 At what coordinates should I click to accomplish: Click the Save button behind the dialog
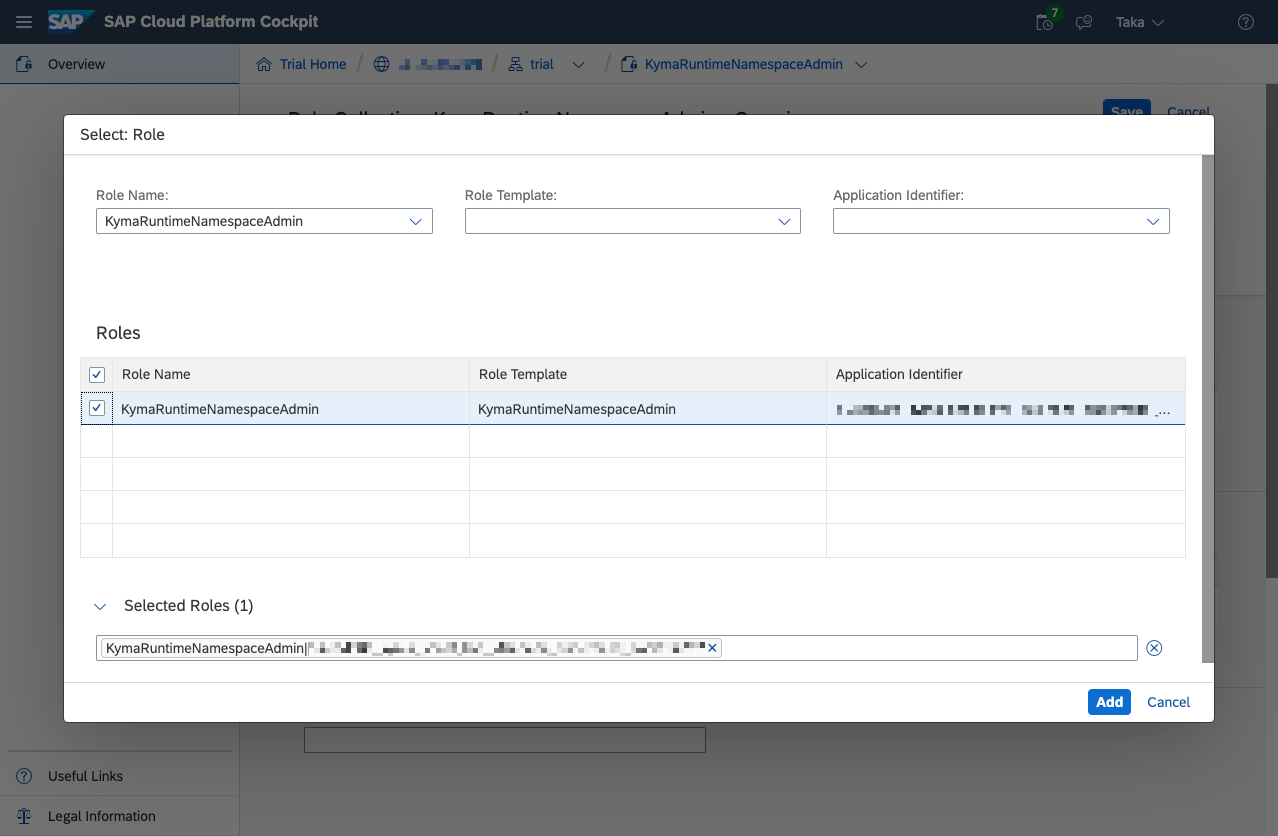click(1127, 108)
